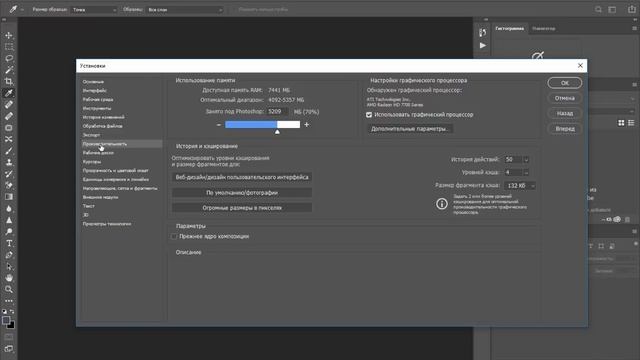Switch to the 'Навигатор' tab
640x360 pixels.
pyautogui.click(x=543, y=28)
